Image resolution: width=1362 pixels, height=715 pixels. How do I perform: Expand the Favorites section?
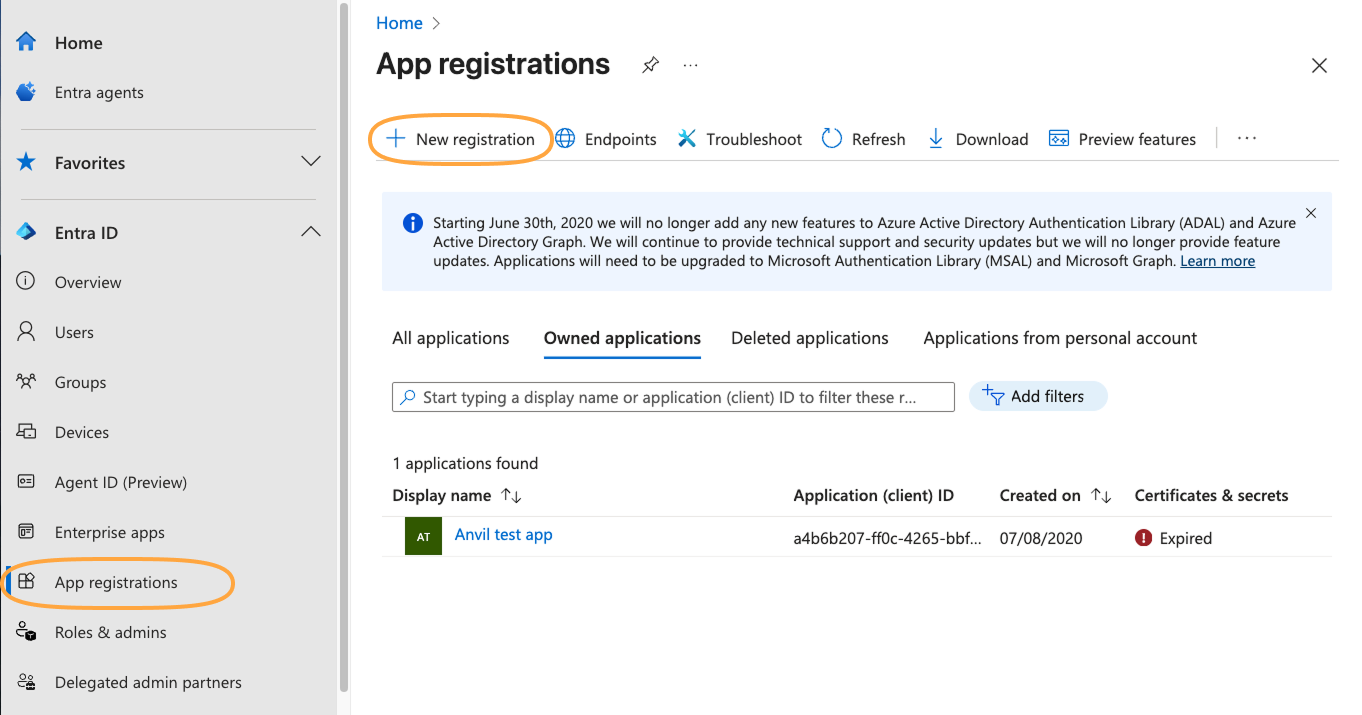tap(310, 160)
